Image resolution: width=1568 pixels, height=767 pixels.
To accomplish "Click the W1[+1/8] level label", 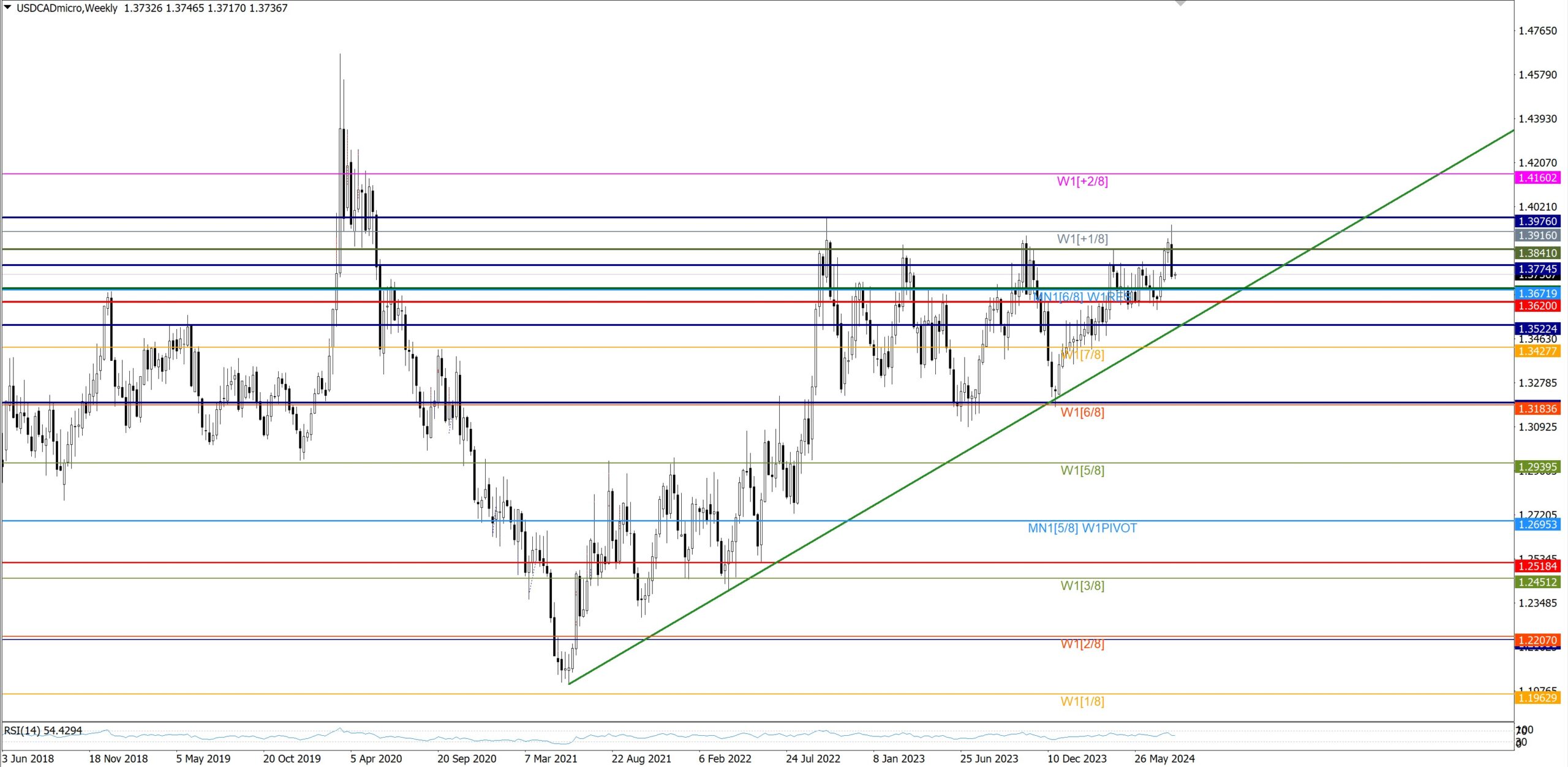I will click(1082, 239).
